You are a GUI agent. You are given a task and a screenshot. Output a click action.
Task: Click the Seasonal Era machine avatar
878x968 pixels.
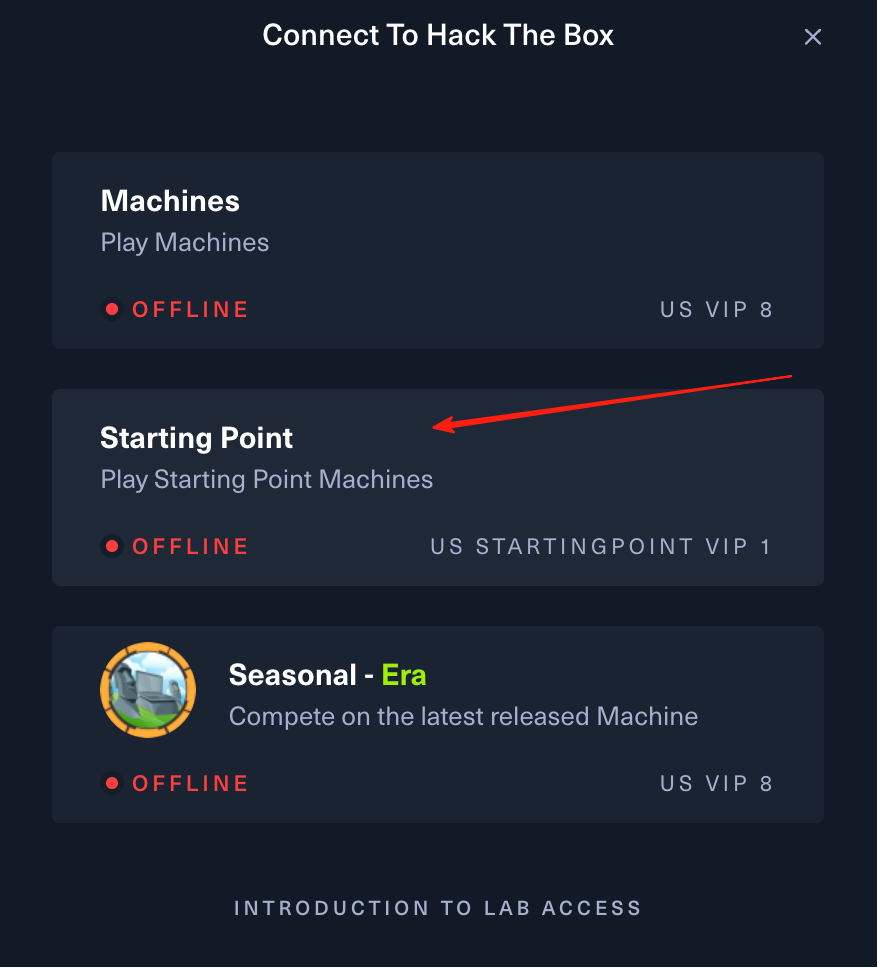[148, 690]
